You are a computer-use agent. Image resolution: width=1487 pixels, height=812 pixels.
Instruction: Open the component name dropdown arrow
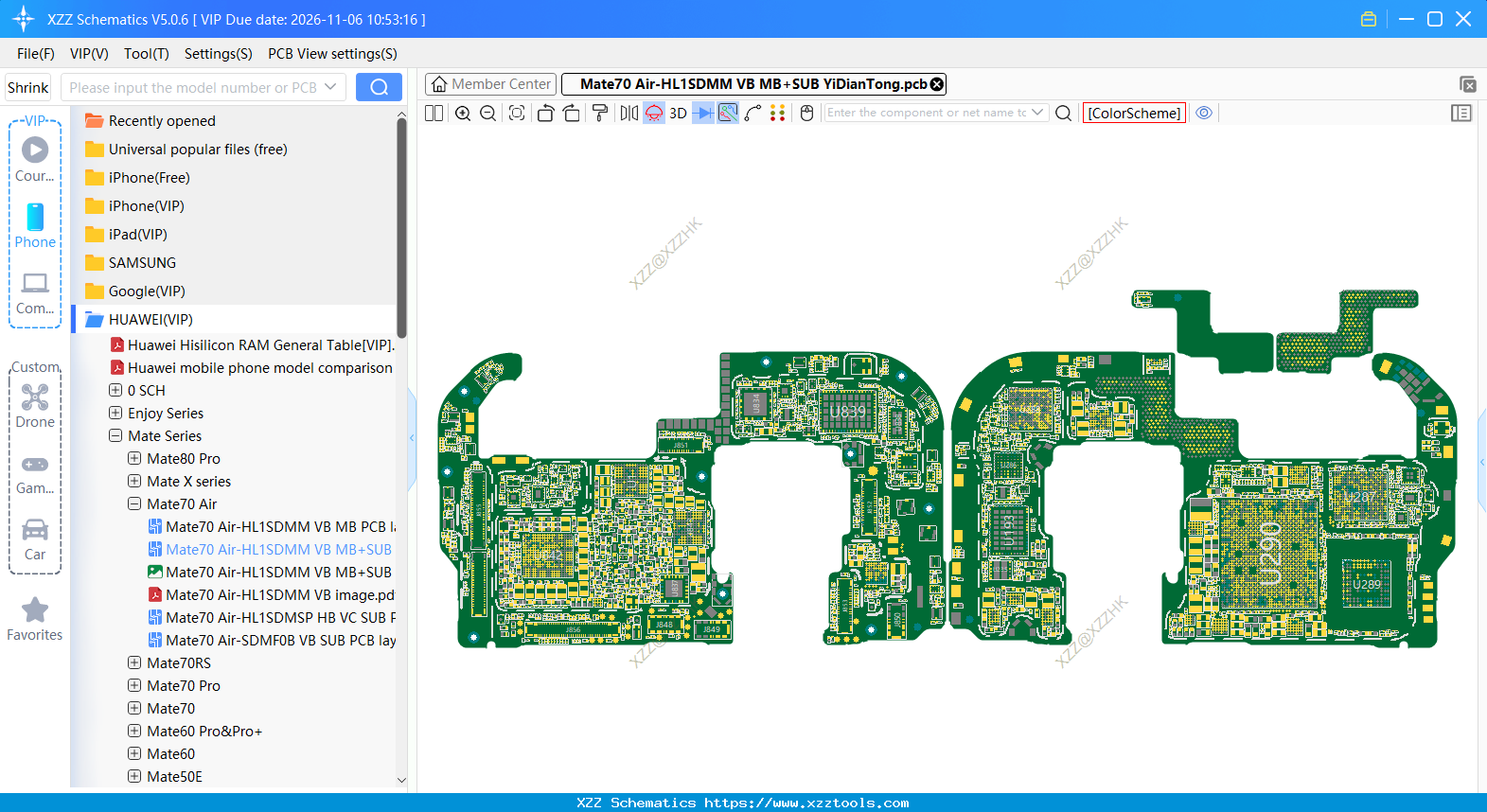(x=1037, y=113)
